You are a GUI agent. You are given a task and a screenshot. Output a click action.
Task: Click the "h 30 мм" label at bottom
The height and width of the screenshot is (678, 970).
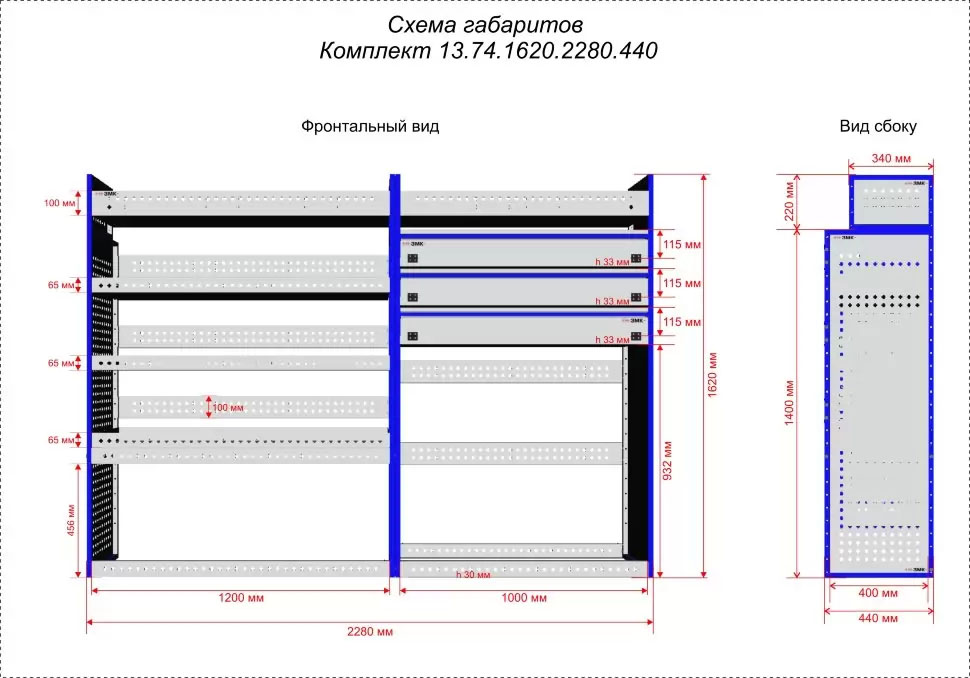[473, 575]
